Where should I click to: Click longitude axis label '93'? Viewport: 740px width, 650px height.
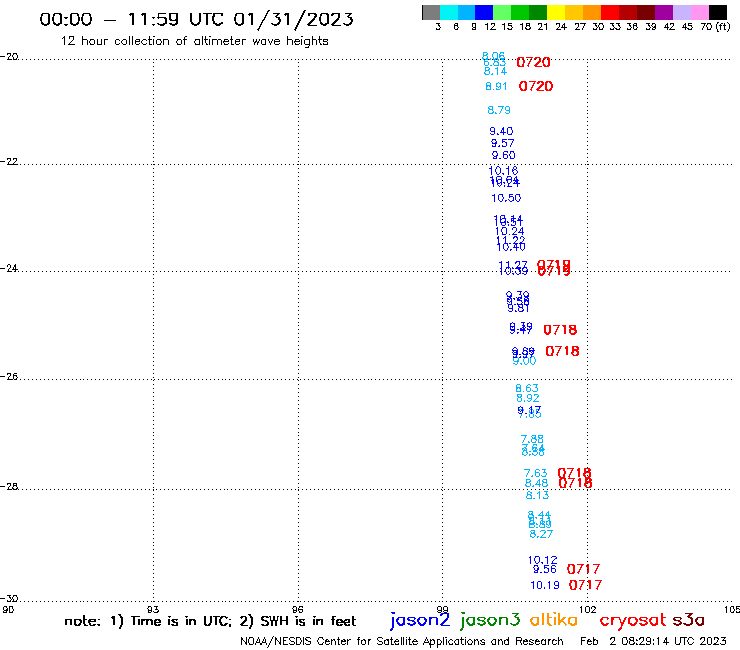(153, 610)
